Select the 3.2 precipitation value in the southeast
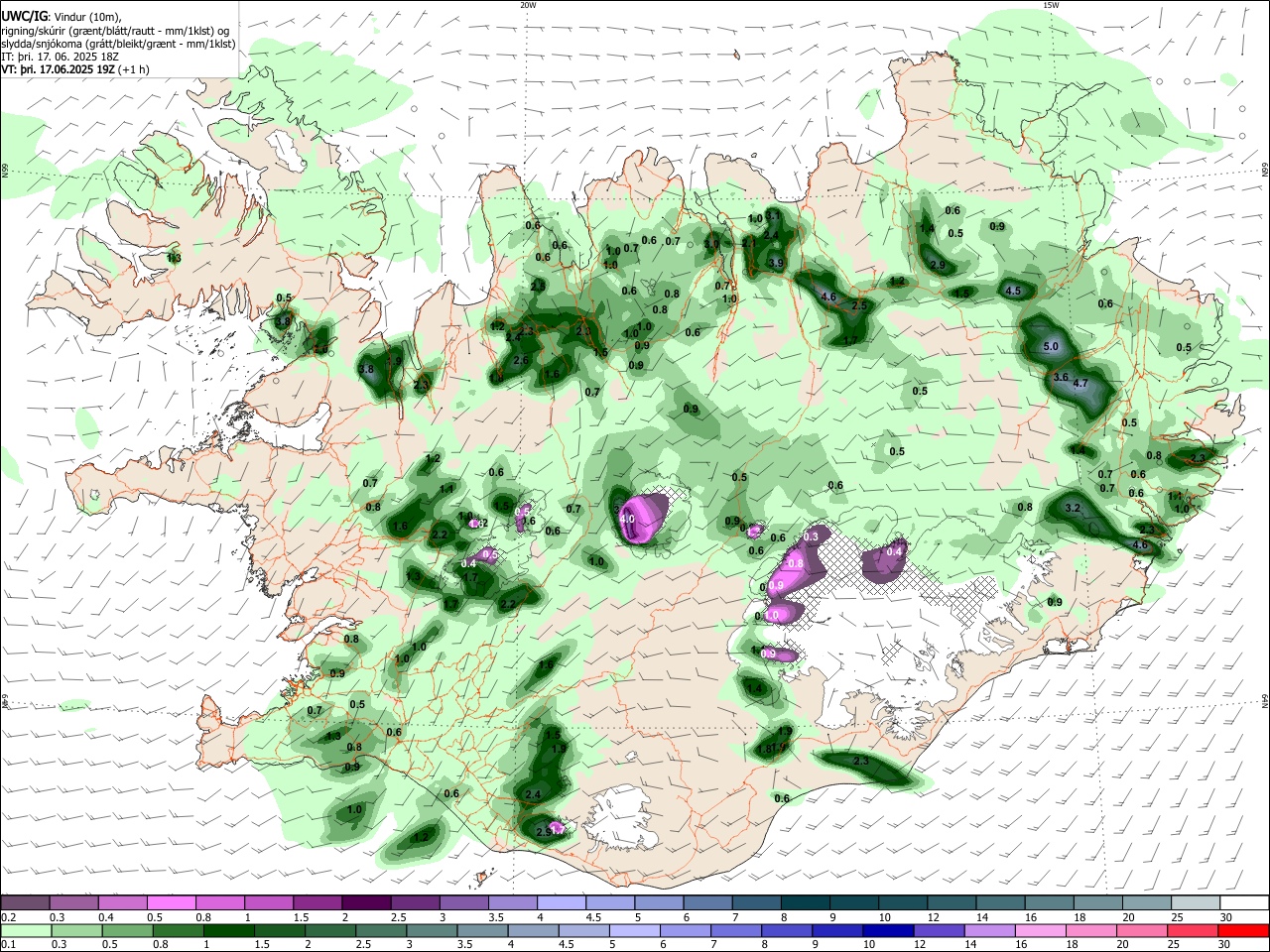1270x952 pixels. point(1073,508)
